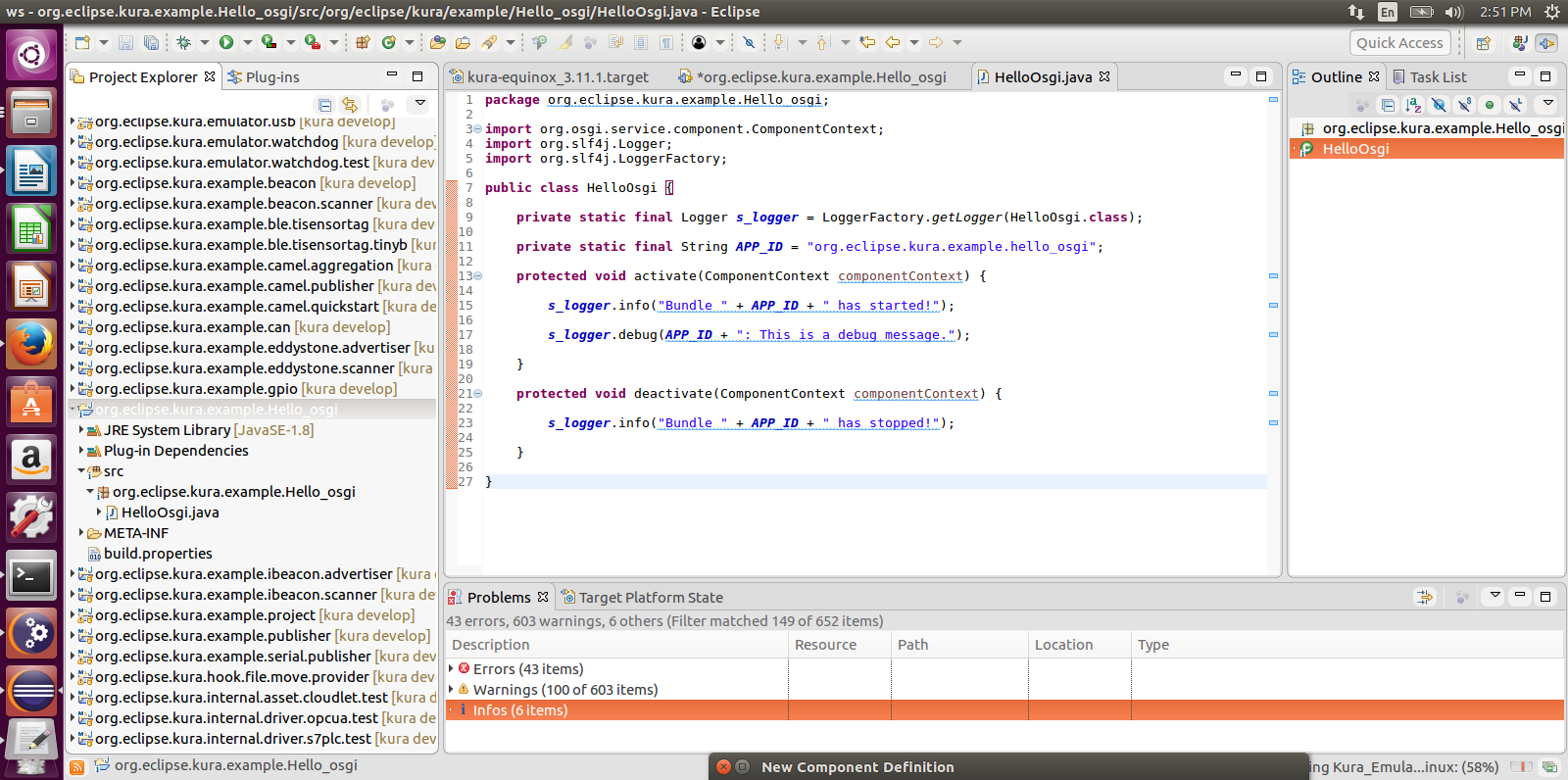Image resolution: width=1568 pixels, height=780 pixels.
Task: Click Collapse All in Outline view
Action: (x=1388, y=104)
